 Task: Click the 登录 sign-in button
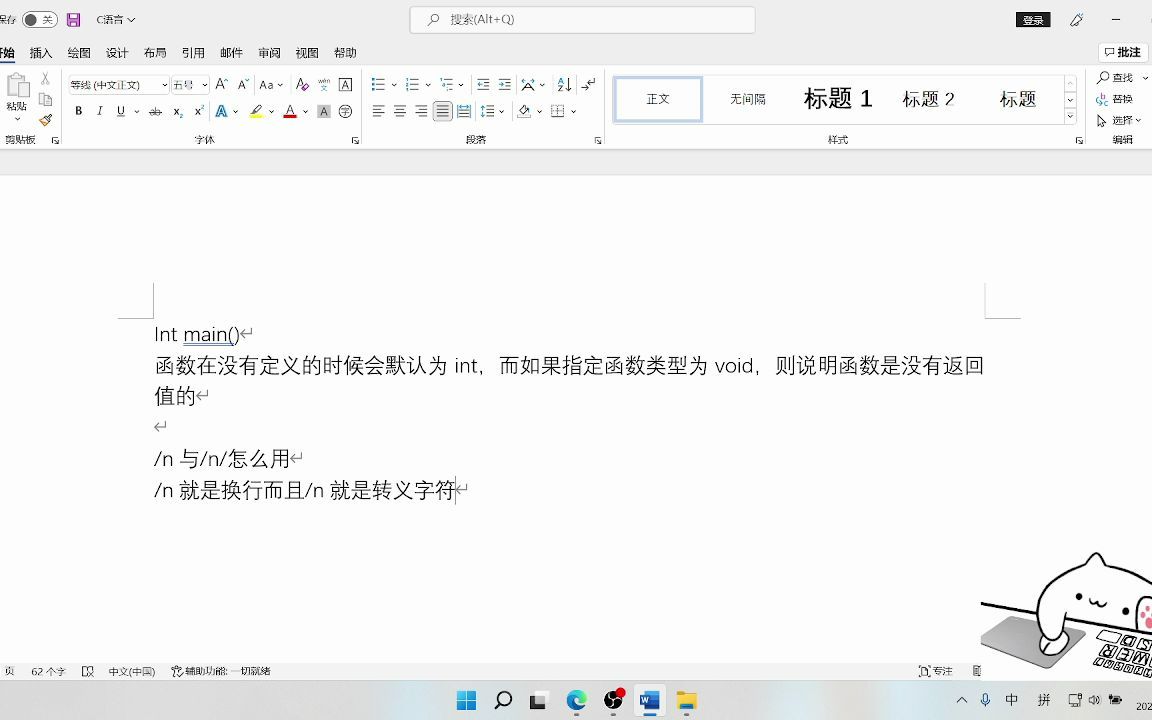[1032, 19]
